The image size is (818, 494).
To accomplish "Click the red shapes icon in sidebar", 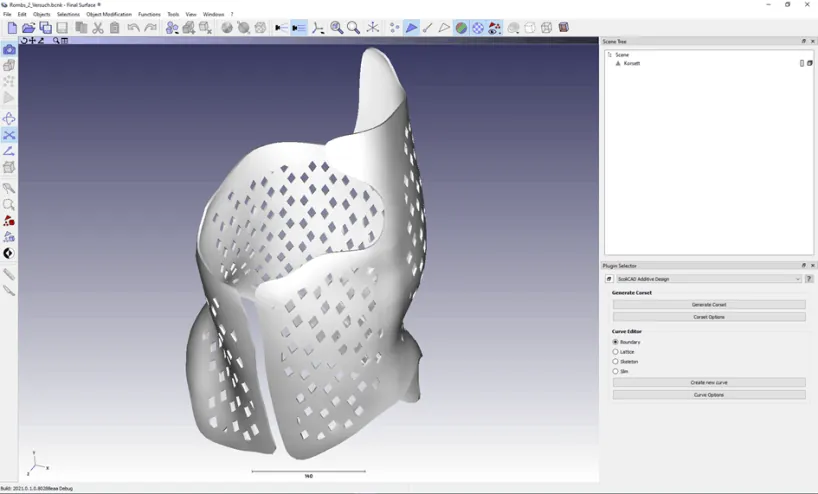I will coord(9,221).
